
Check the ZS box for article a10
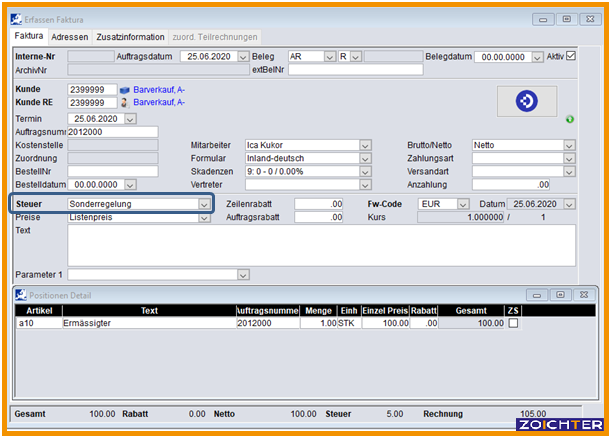(x=513, y=324)
